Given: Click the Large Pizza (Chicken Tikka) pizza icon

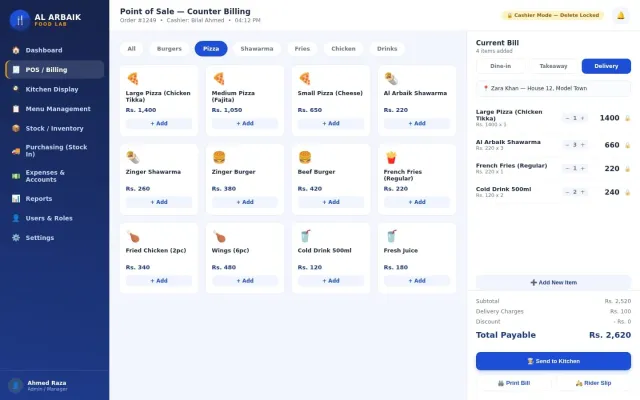Looking at the screenshot, I should (133, 78).
